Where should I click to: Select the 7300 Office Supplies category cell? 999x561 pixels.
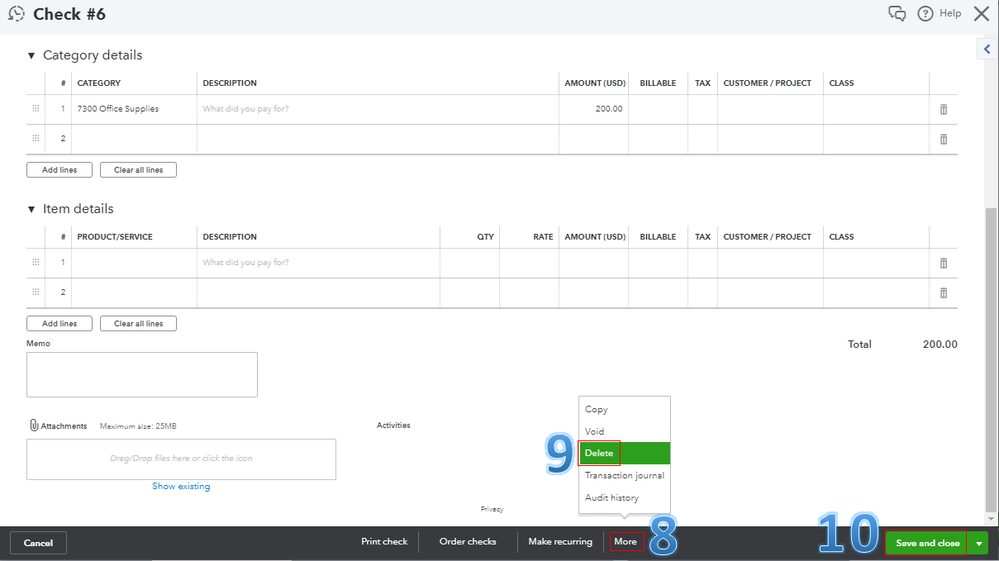click(134, 109)
